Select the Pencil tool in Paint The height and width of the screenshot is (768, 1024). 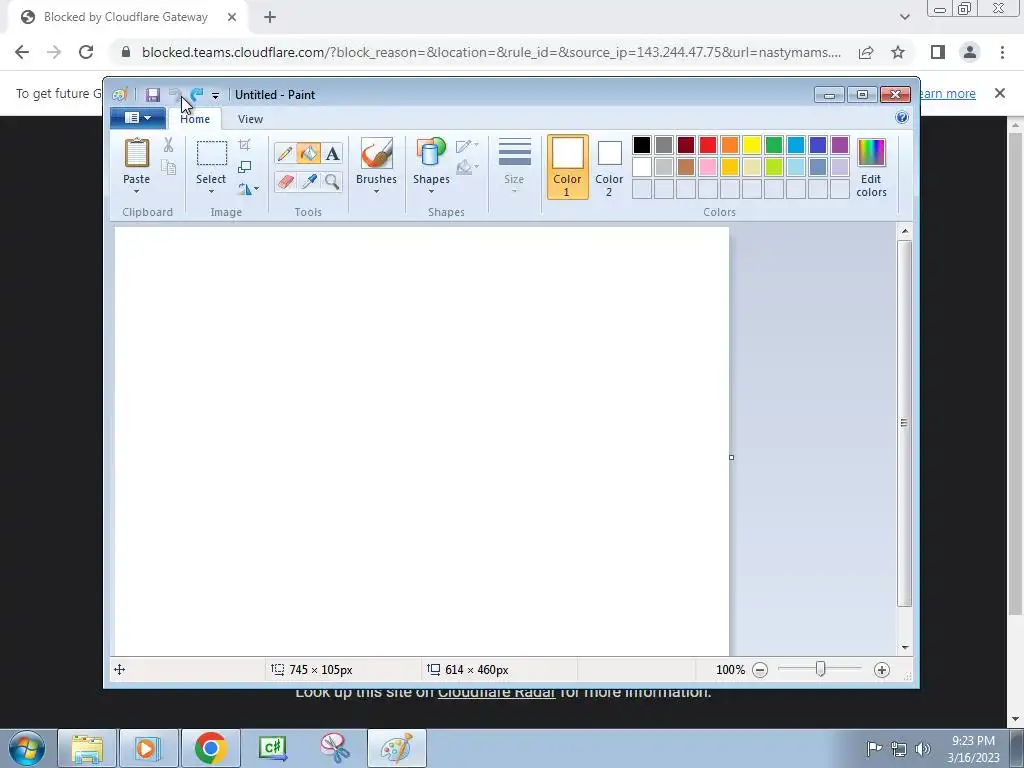[284, 153]
